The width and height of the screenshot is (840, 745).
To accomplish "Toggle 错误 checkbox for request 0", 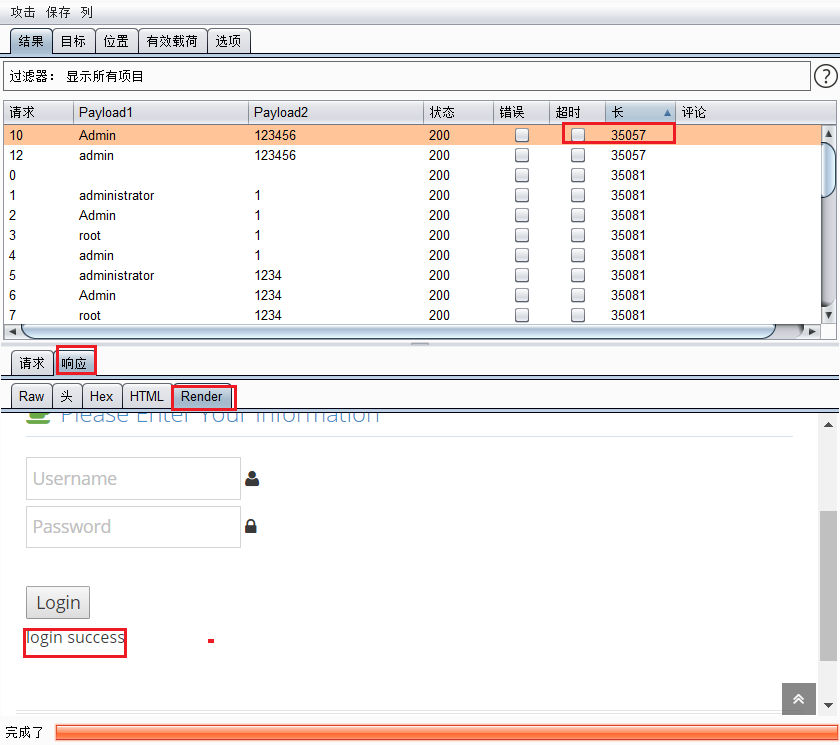I will (522, 175).
